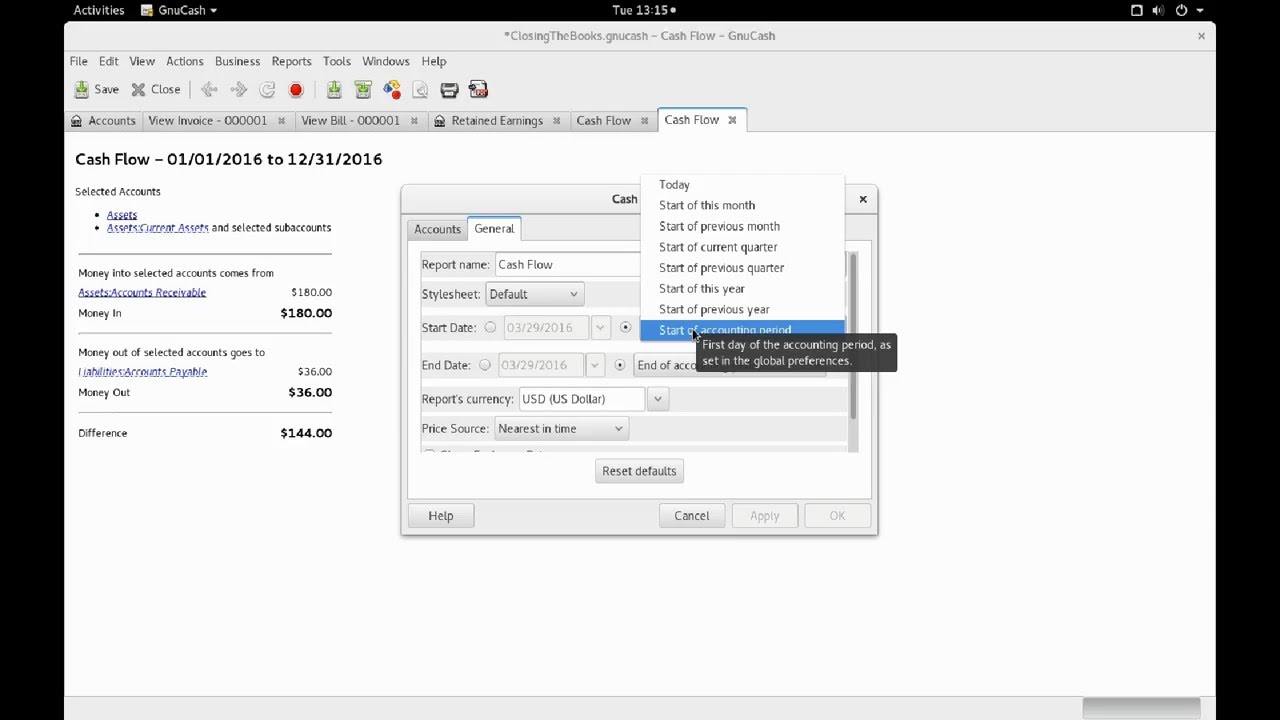Click the Report name input field
1280x720 pixels.
(x=567, y=265)
